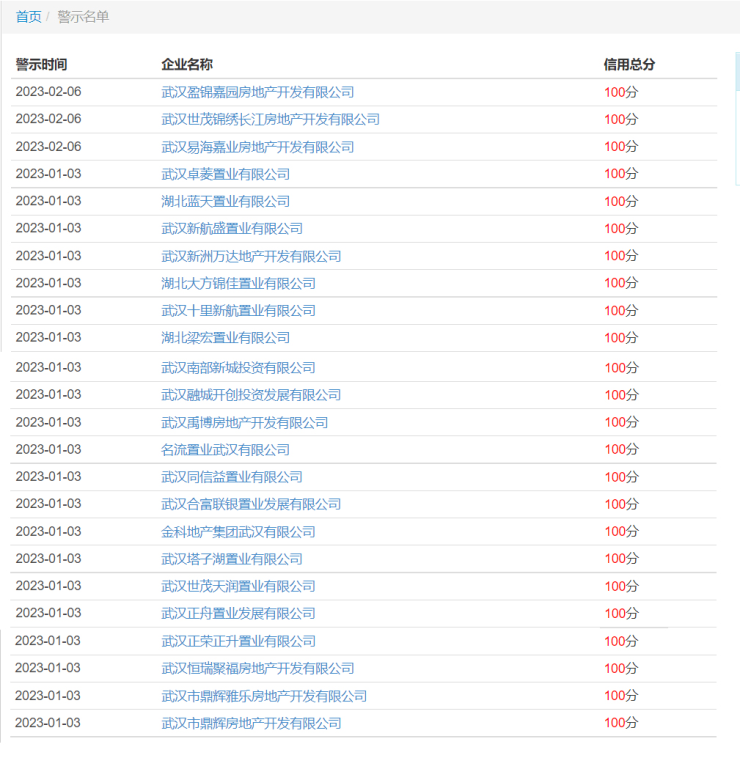The width and height of the screenshot is (740, 758).
Task: Click the 100分 score for 金科地产集团武汉
Action: click(x=622, y=531)
